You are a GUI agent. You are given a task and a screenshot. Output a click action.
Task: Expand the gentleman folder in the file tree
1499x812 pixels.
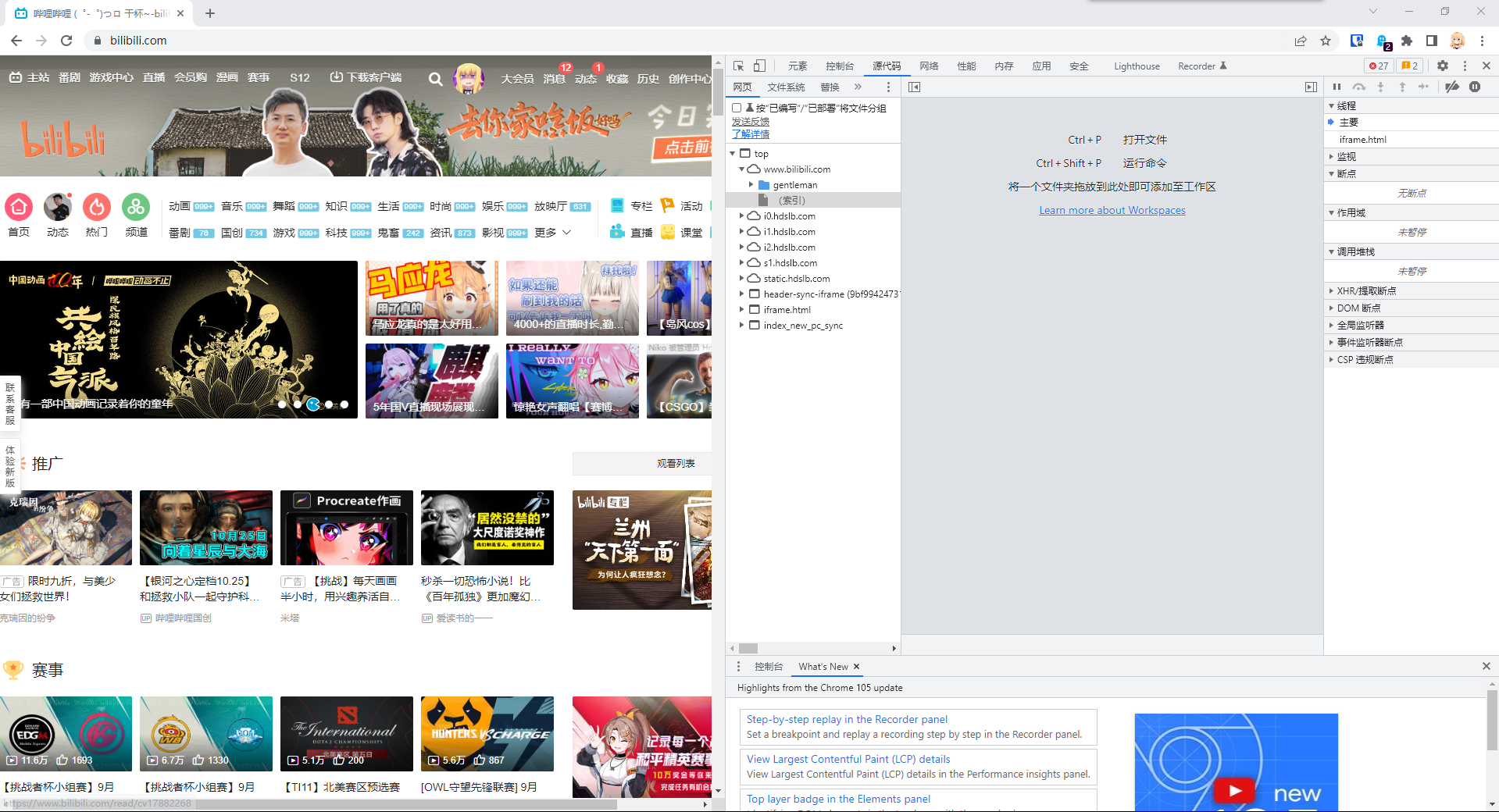pos(752,185)
